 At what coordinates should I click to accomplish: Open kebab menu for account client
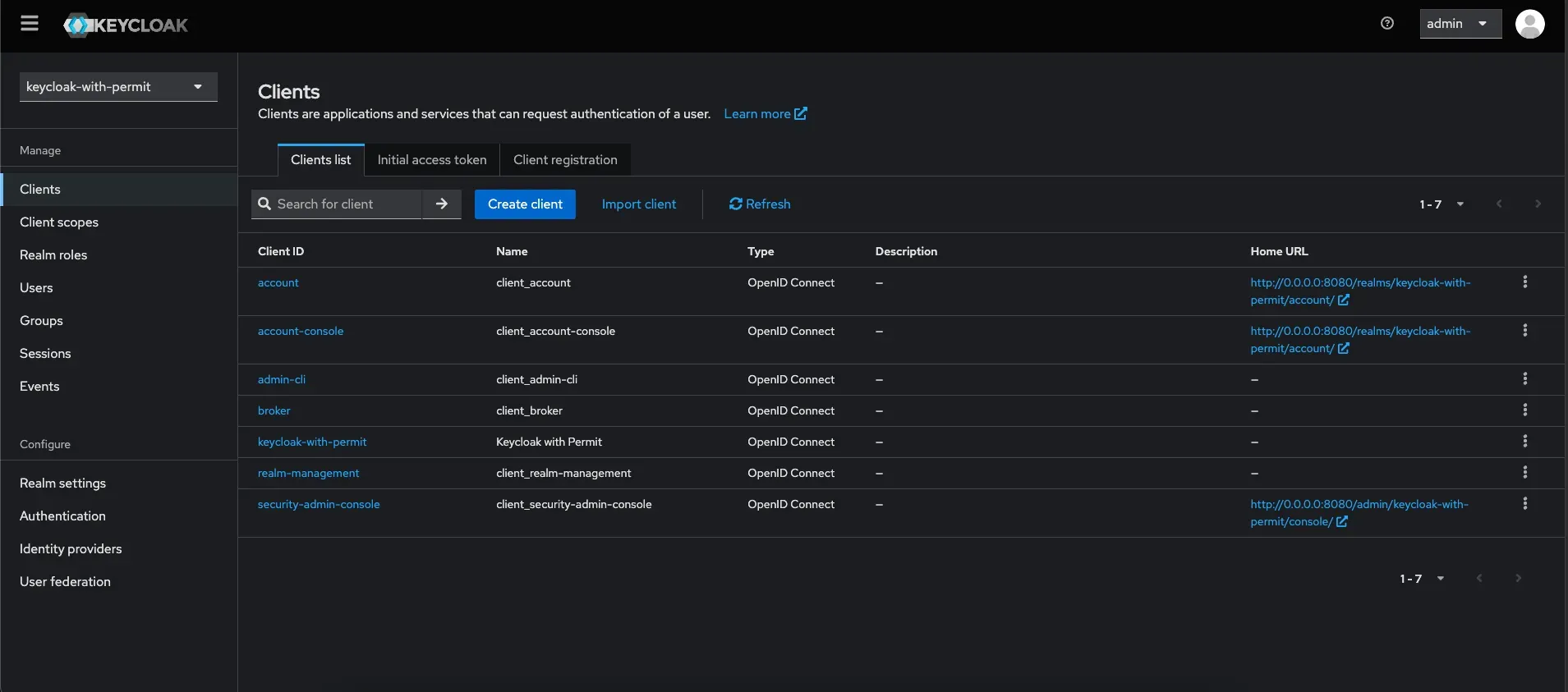(1524, 282)
